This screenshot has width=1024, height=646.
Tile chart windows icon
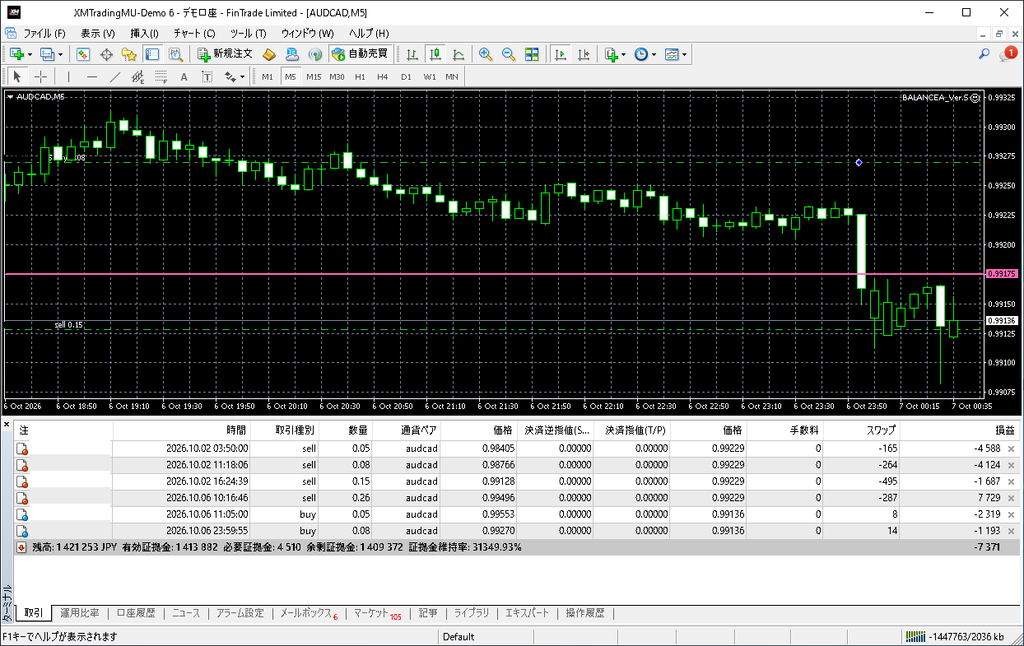(532, 55)
